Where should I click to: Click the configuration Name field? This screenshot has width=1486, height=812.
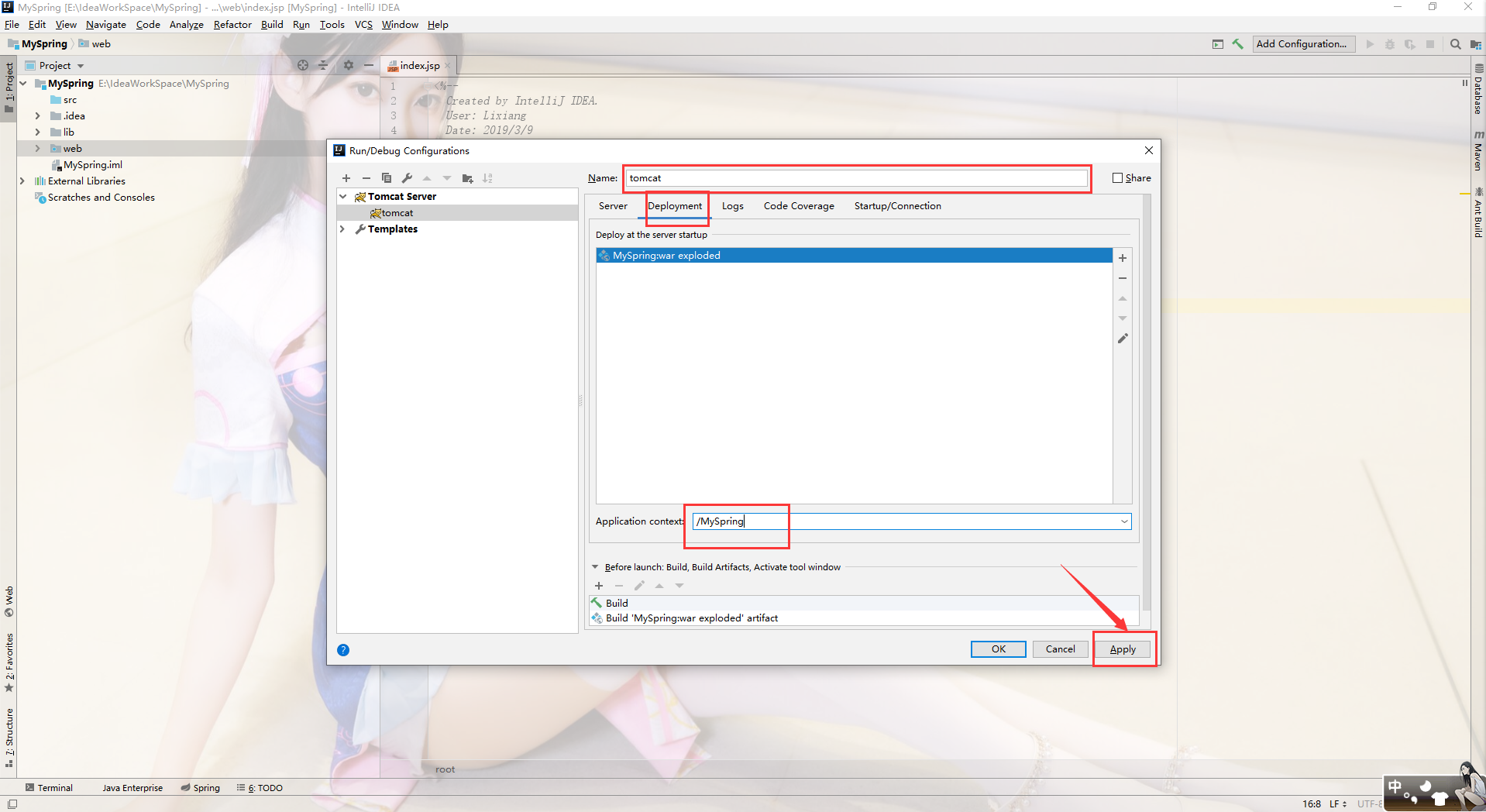(856, 178)
